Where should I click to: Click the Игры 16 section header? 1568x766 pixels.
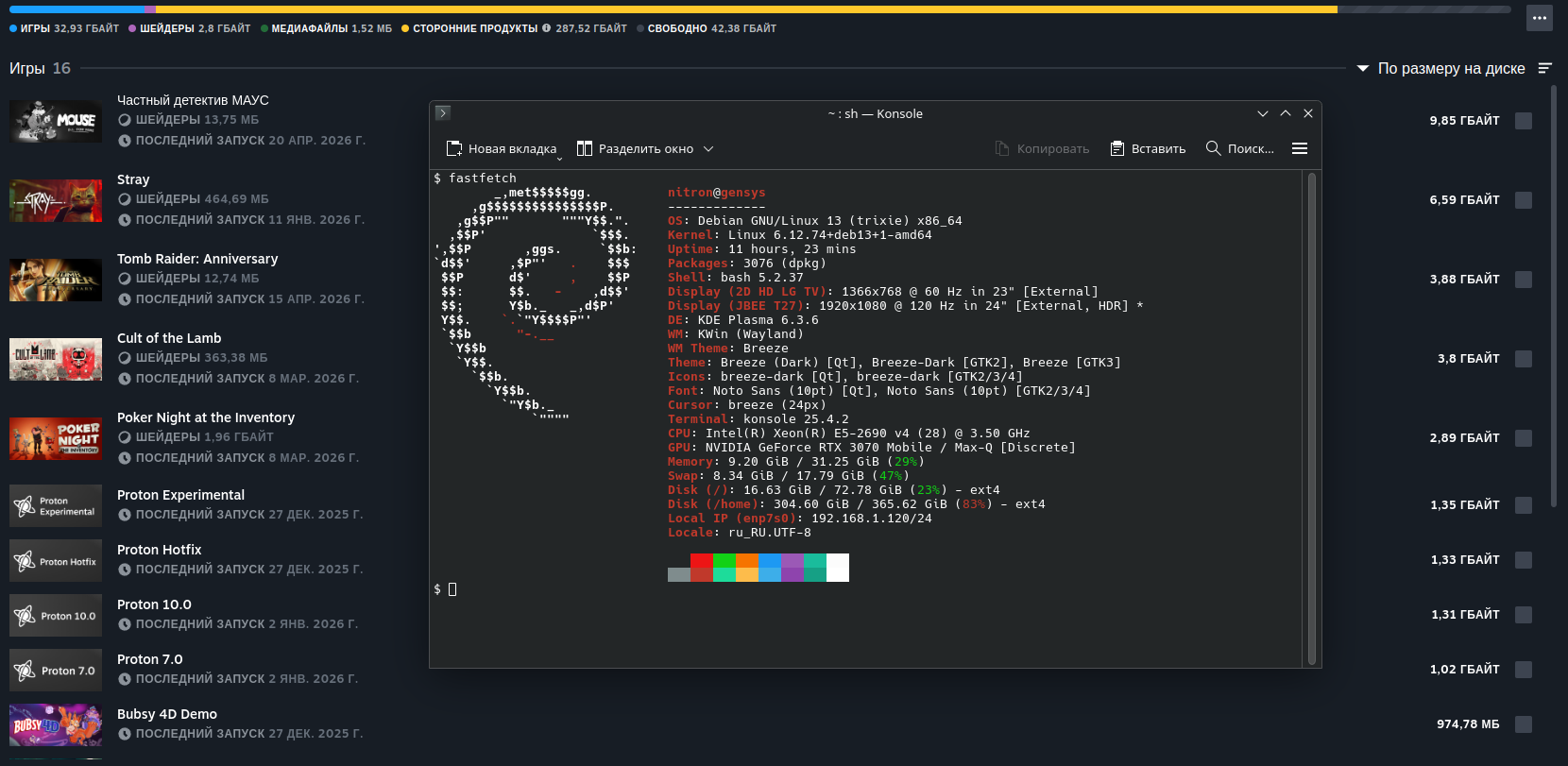pos(40,68)
